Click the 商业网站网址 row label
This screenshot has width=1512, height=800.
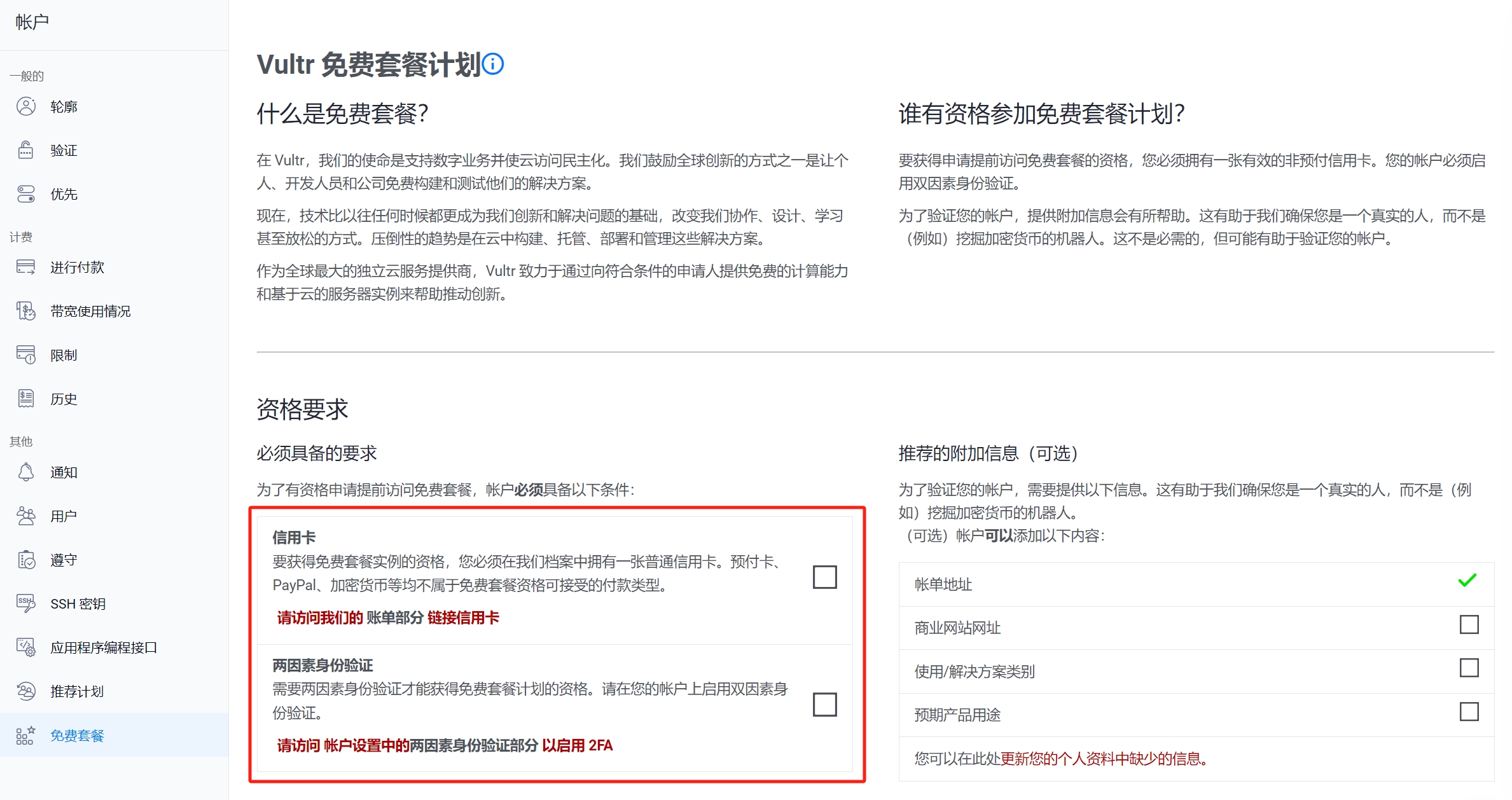coord(958,628)
